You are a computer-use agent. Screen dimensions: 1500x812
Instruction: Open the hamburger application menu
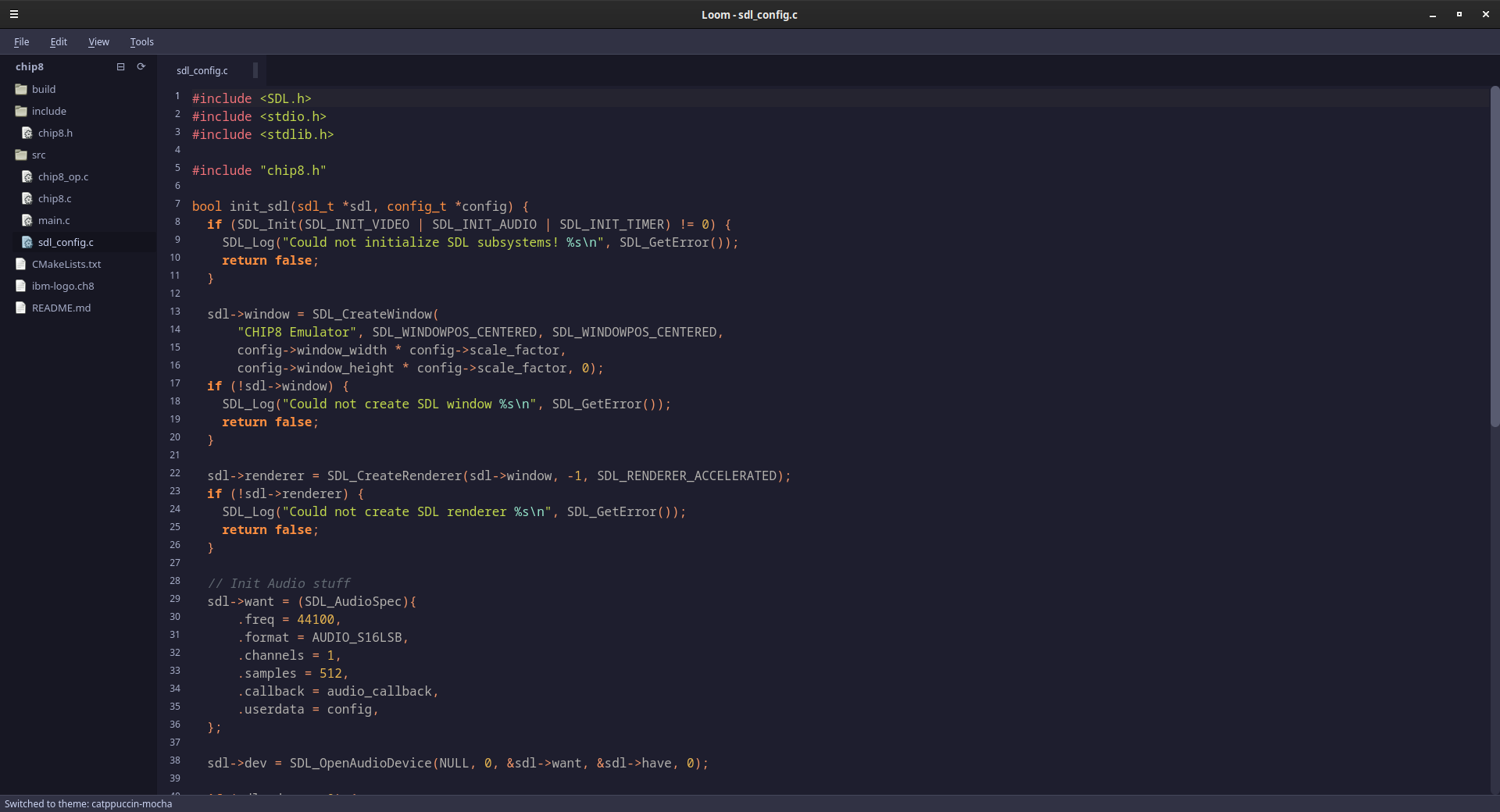click(x=14, y=14)
